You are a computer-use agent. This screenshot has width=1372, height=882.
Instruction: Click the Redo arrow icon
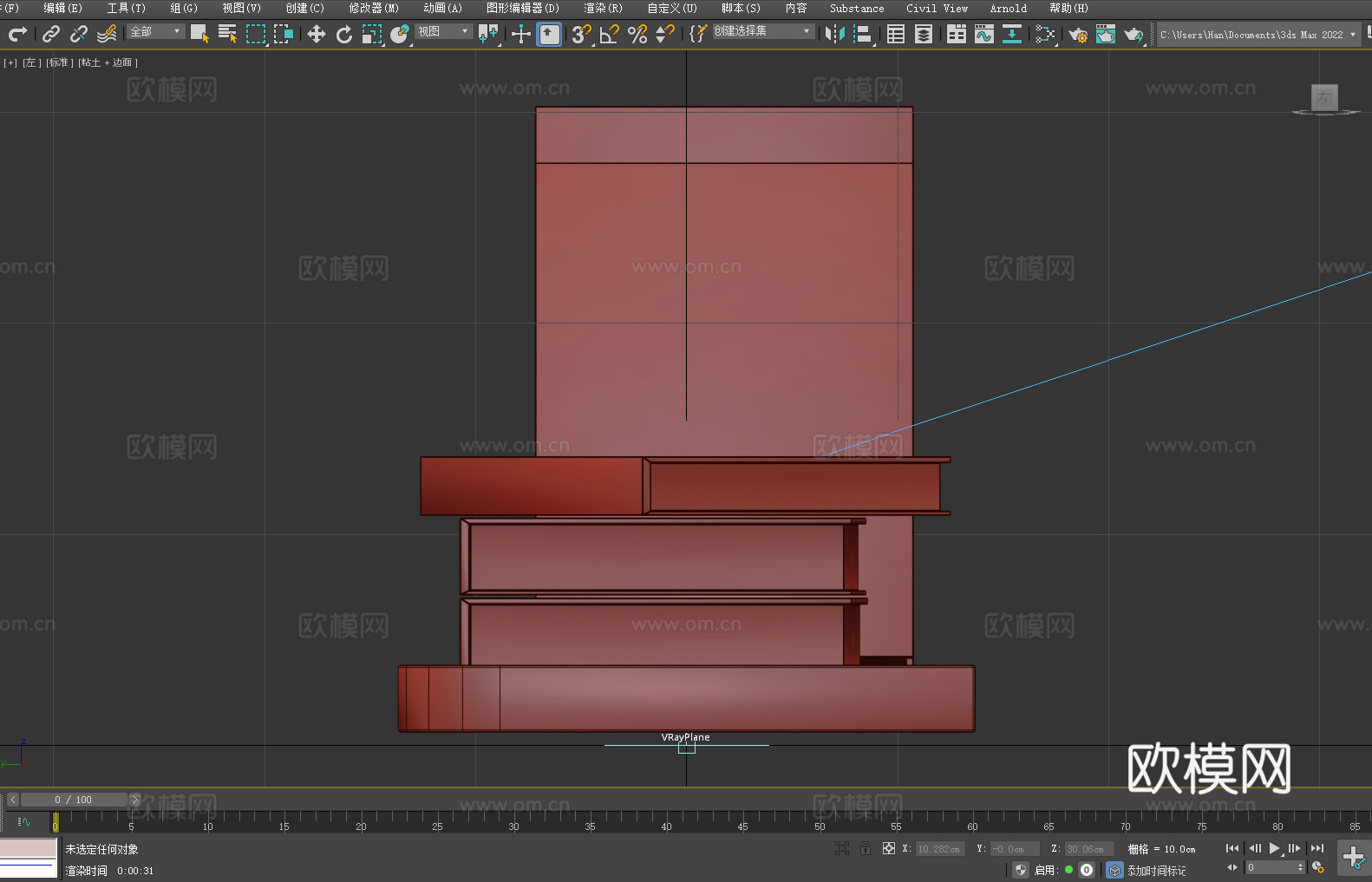17,34
